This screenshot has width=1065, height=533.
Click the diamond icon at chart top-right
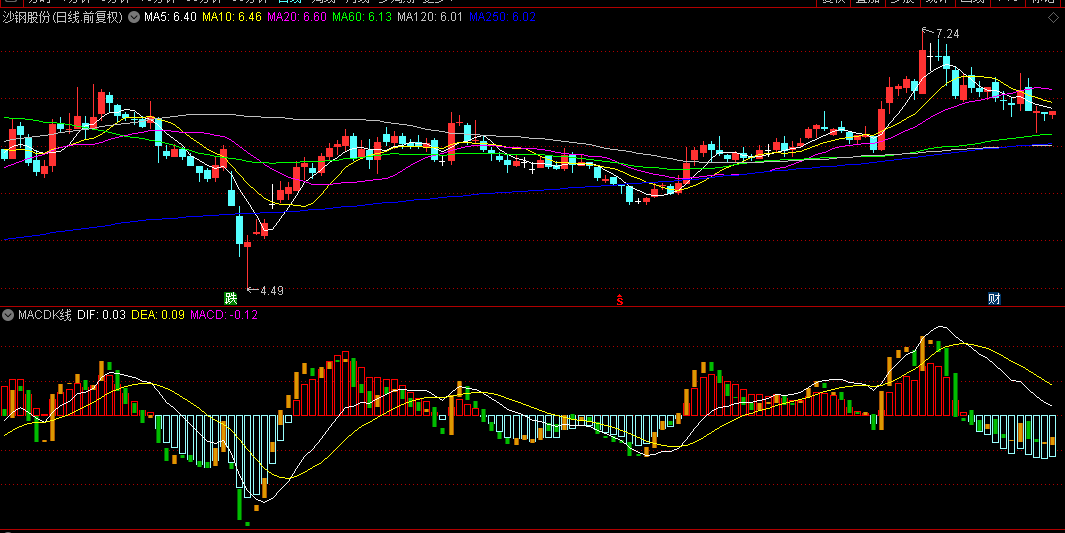(x=1053, y=18)
